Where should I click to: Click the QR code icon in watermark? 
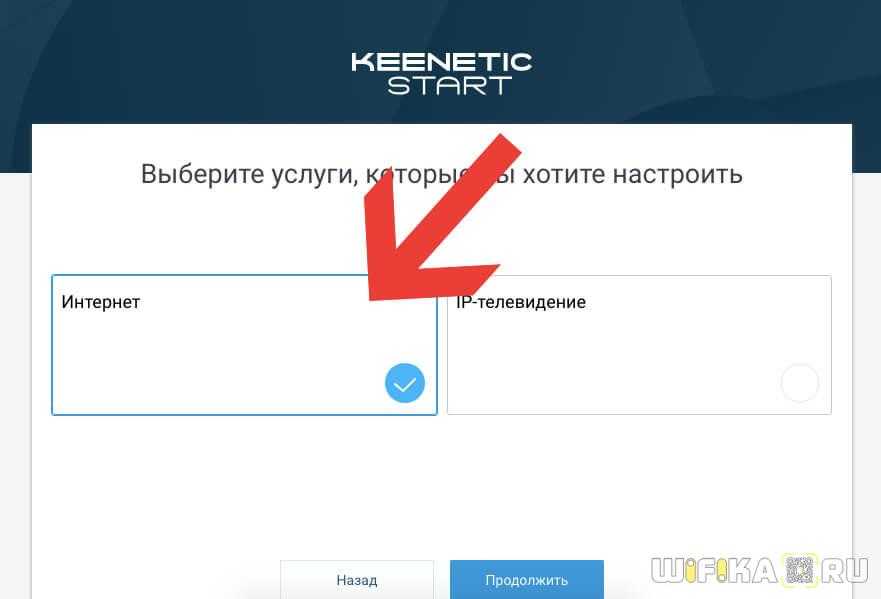(800, 570)
